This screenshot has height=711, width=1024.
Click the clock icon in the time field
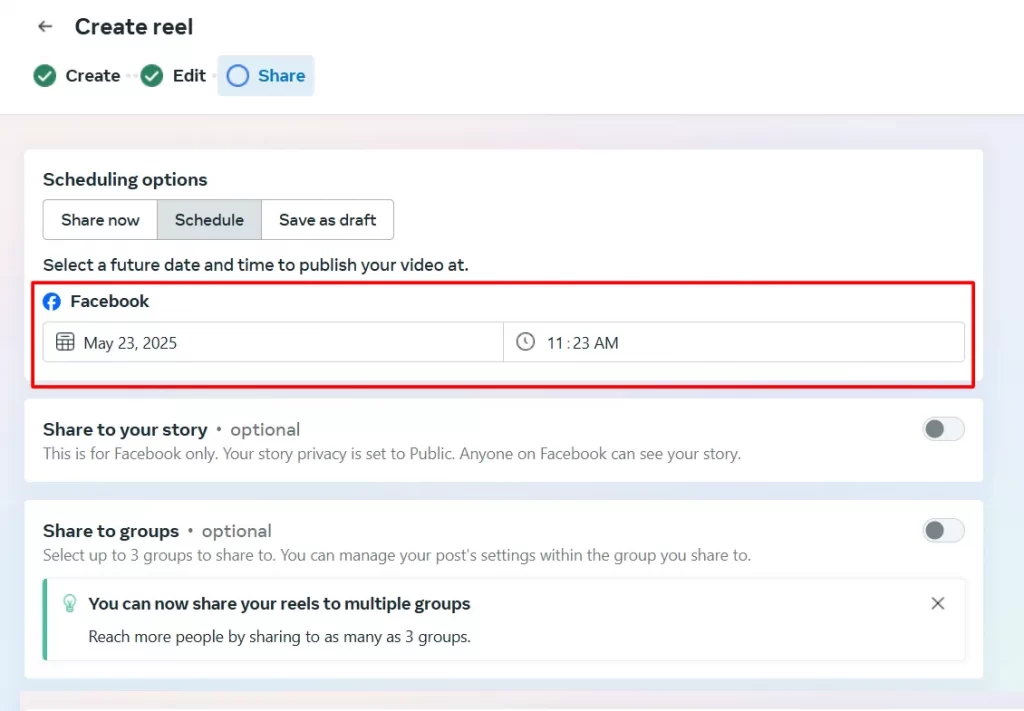pos(525,341)
